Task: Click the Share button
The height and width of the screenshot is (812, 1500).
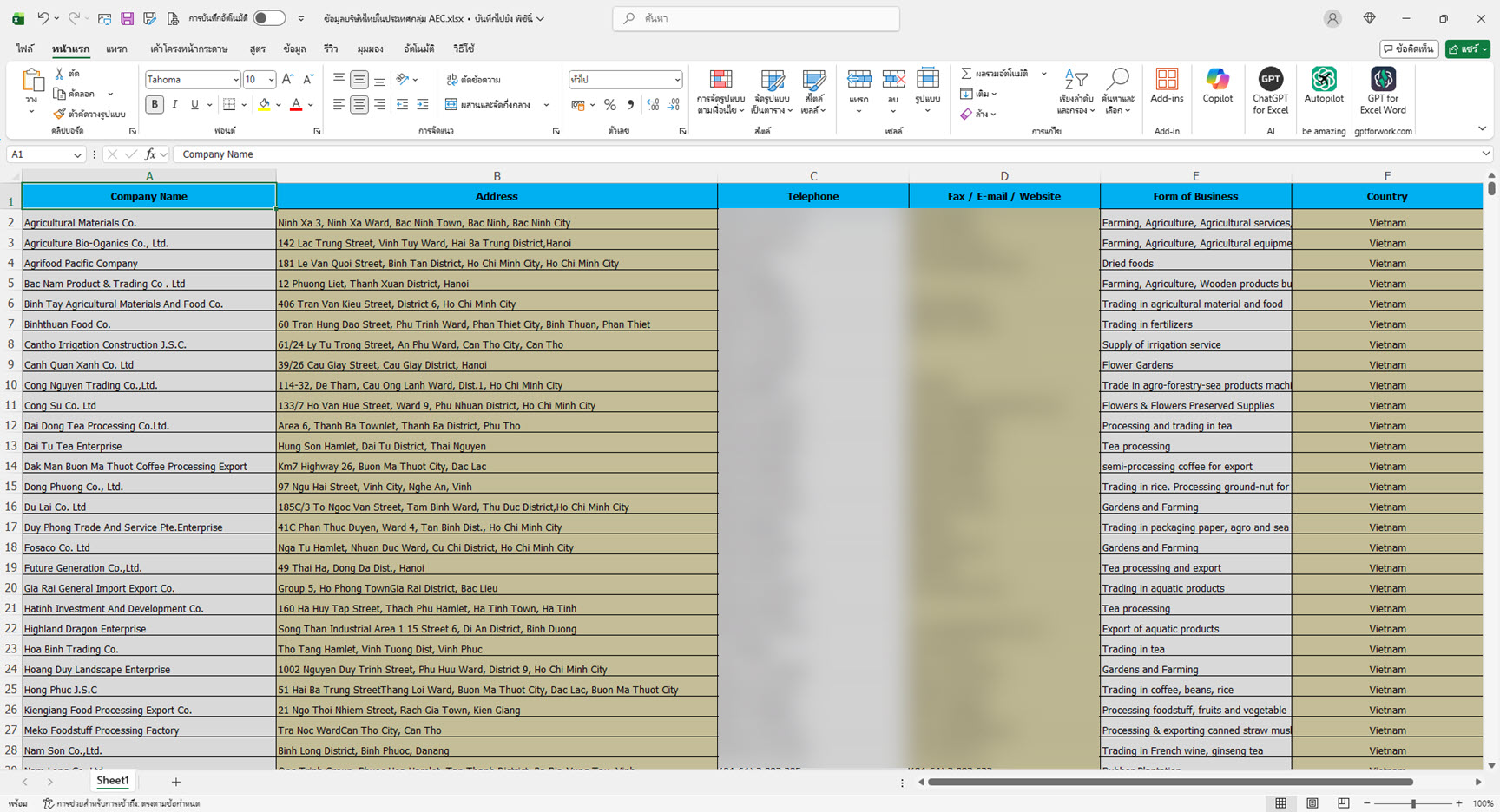Action: click(1466, 49)
